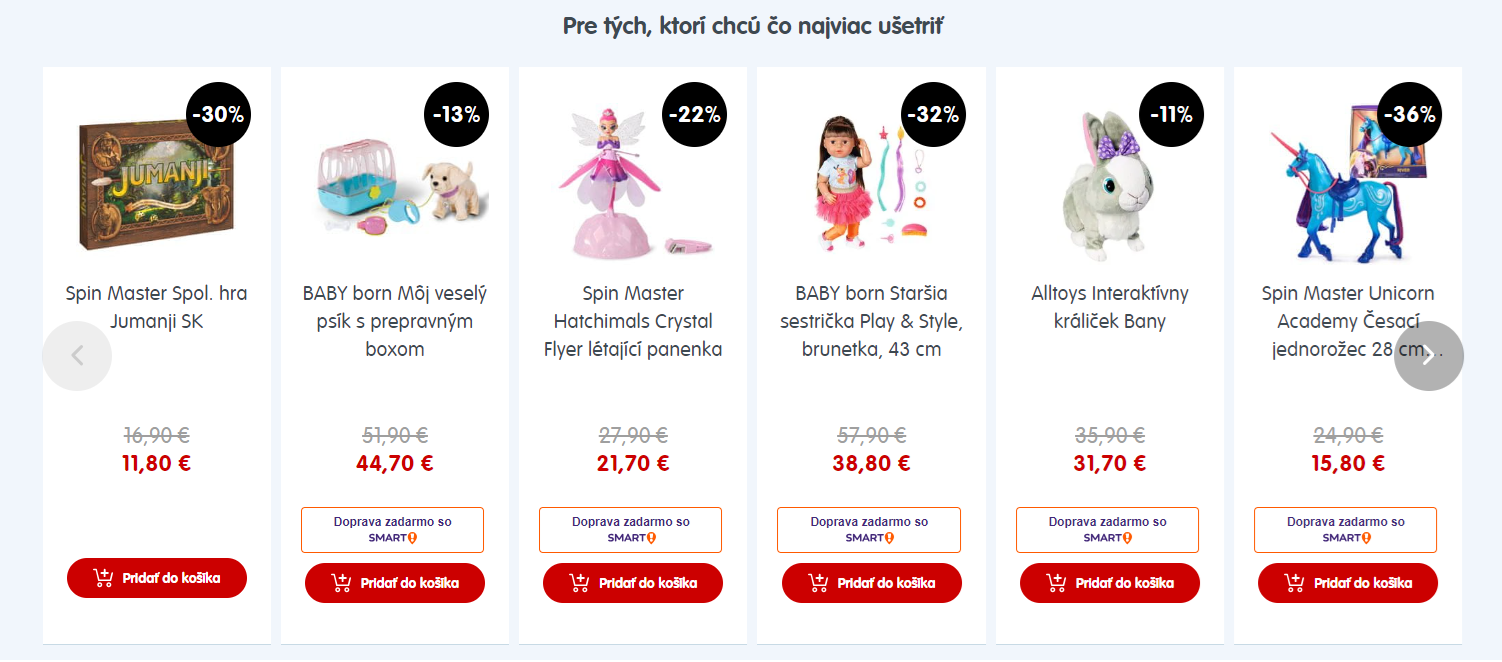This screenshot has height=662, width=1502.
Task: Add BABY born Staršia sestrička to cart
Action: tap(871, 583)
